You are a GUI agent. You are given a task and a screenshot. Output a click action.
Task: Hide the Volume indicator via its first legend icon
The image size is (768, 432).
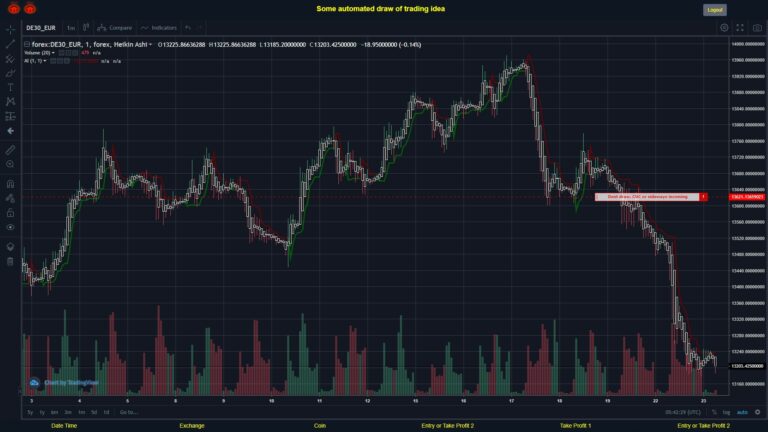tap(62, 53)
